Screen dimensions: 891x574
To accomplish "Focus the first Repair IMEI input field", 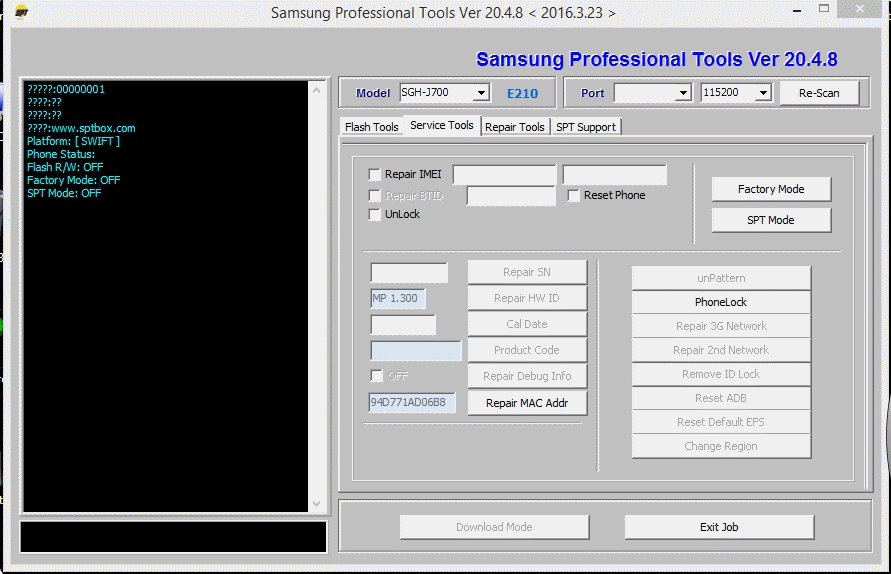I will tap(504, 175).
